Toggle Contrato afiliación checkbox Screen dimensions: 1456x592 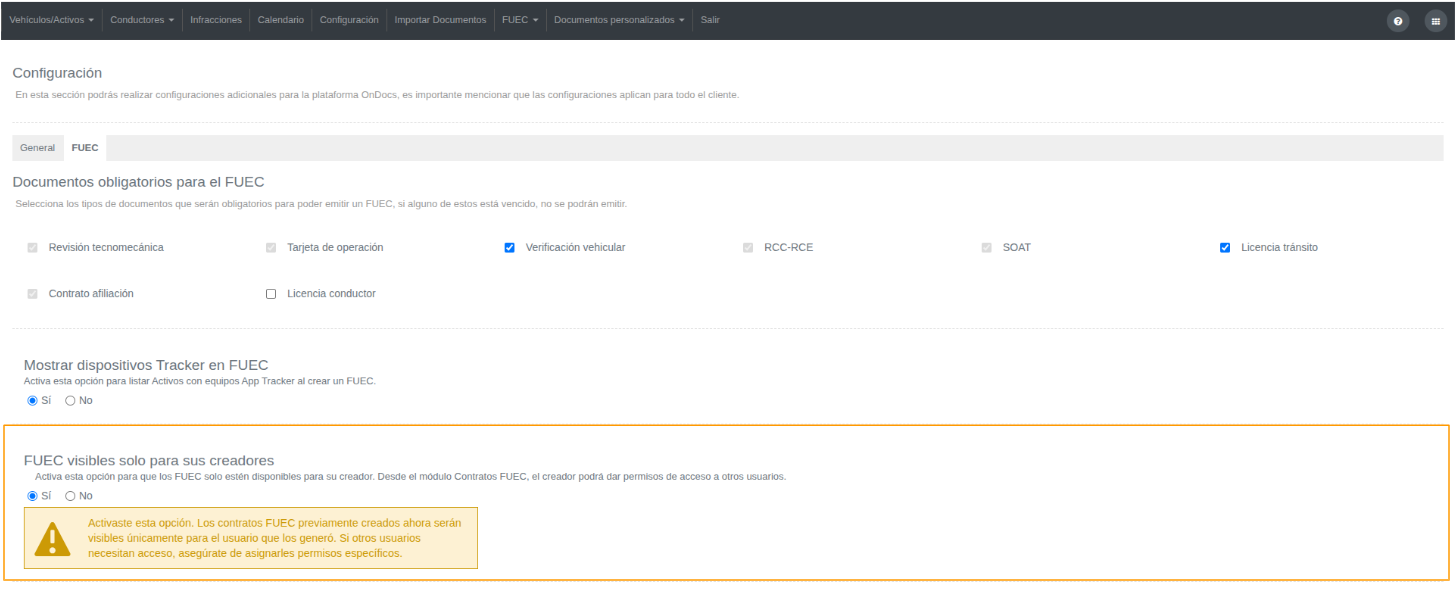[x=33, y=294]
